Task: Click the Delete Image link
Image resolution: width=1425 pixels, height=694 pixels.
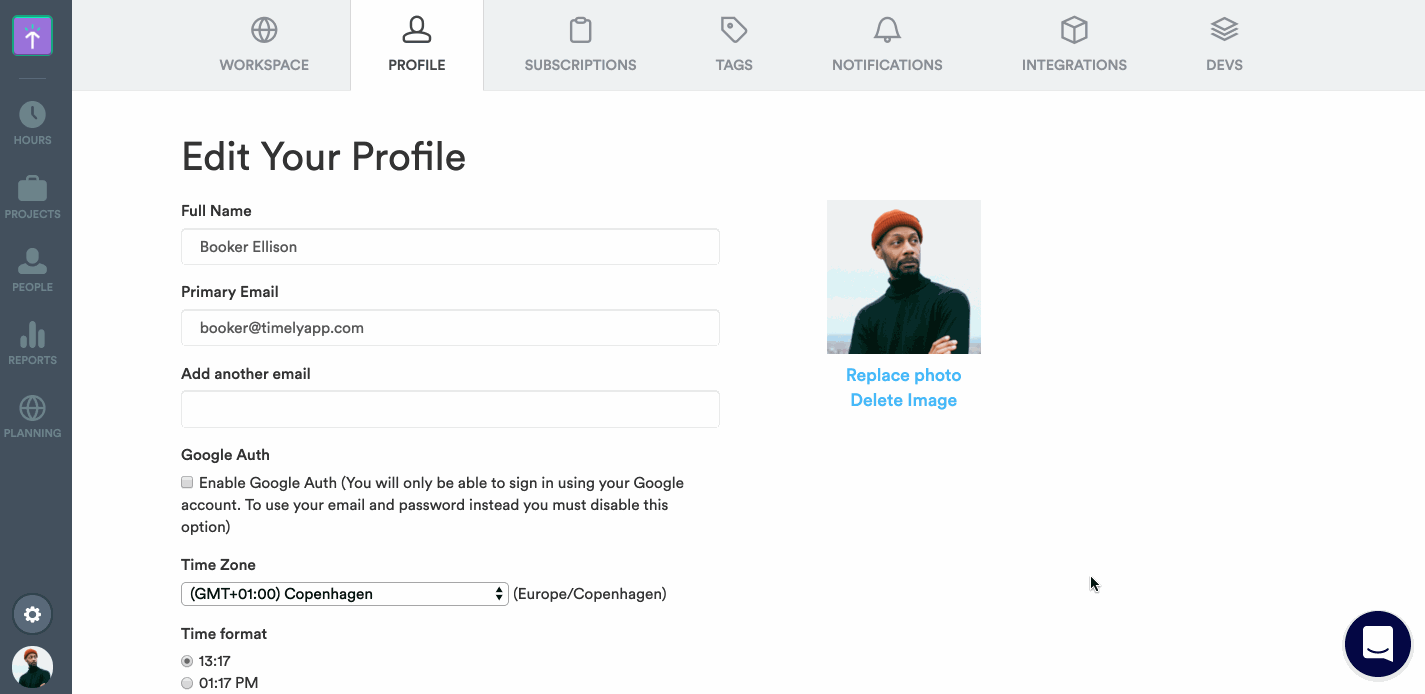Action: point(904,400)
